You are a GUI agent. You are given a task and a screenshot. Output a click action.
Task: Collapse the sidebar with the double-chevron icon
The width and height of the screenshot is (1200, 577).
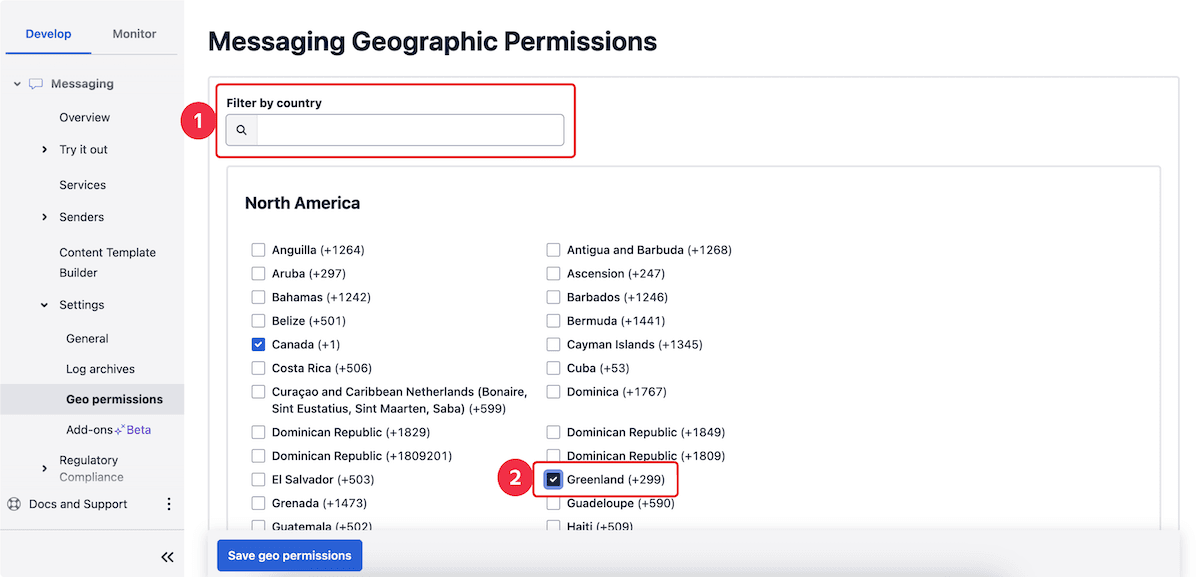[166, 556]
